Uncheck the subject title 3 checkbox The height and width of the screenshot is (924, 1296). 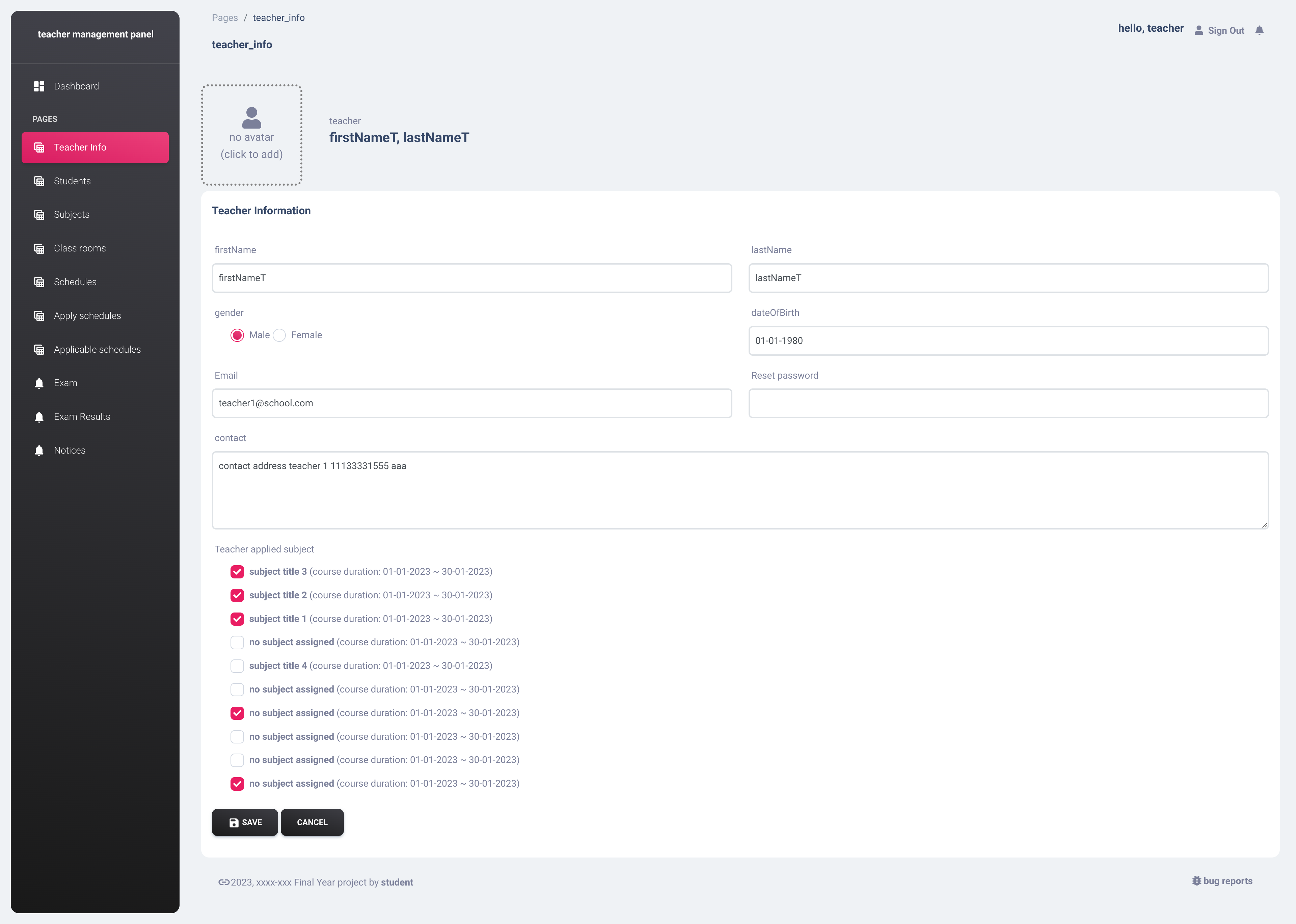237,572
